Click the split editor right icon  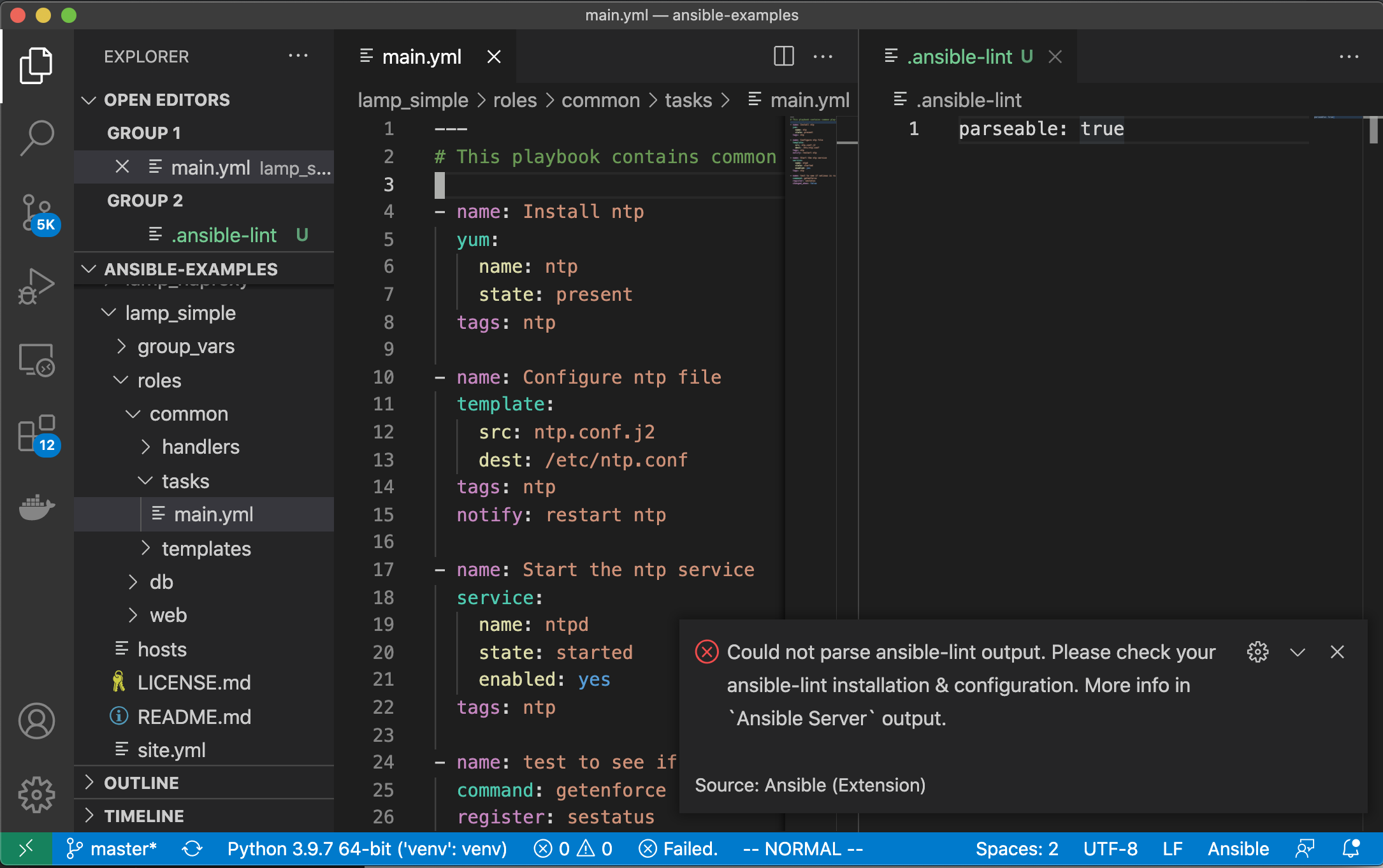coord(783,56)
